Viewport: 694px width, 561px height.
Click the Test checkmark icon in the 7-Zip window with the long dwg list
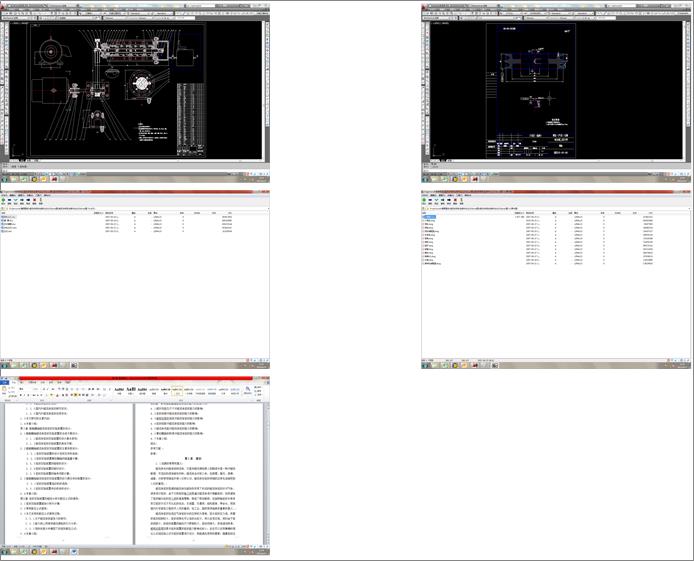436,200
